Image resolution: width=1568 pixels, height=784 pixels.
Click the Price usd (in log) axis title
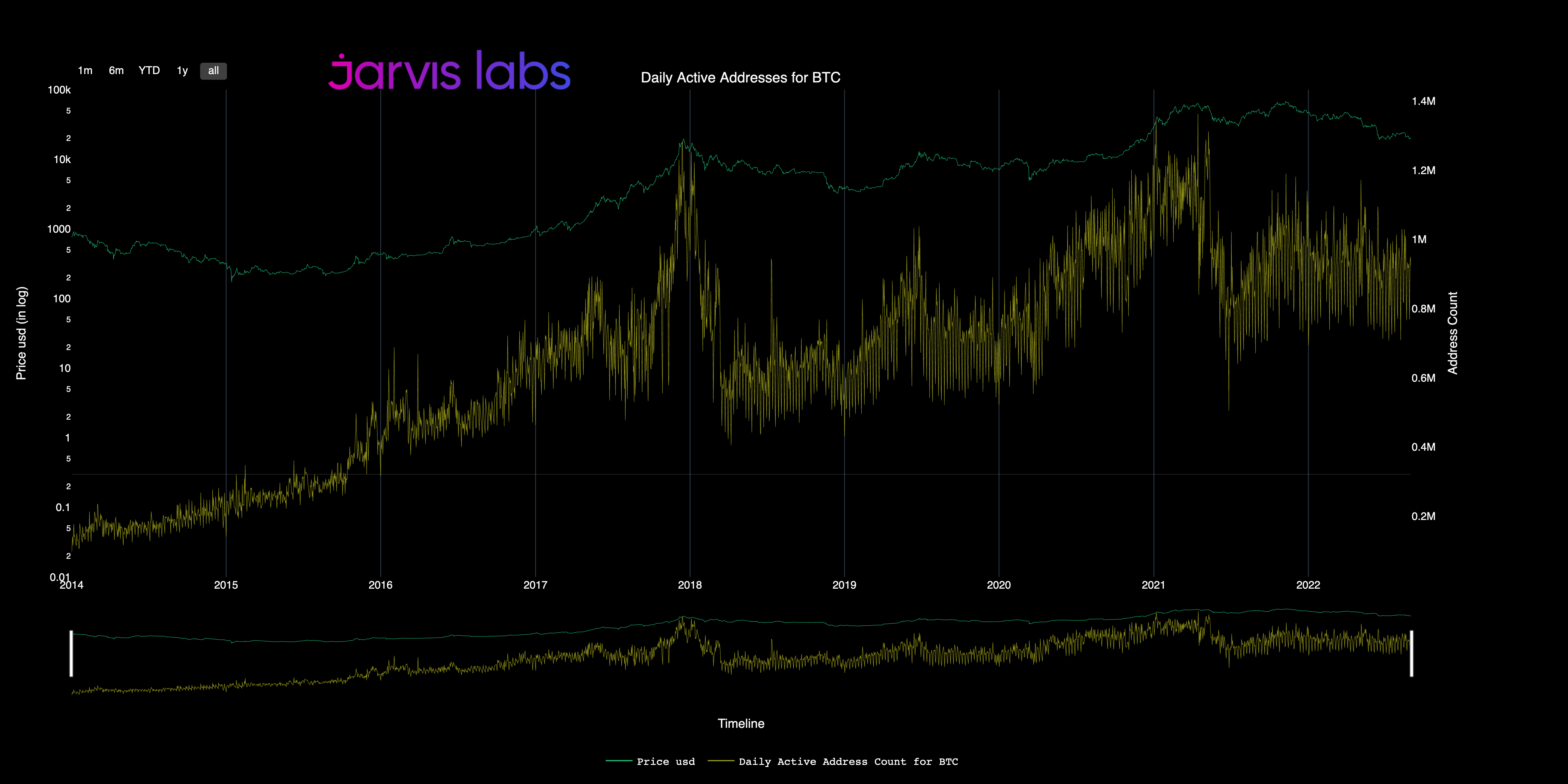pos(21,333)
